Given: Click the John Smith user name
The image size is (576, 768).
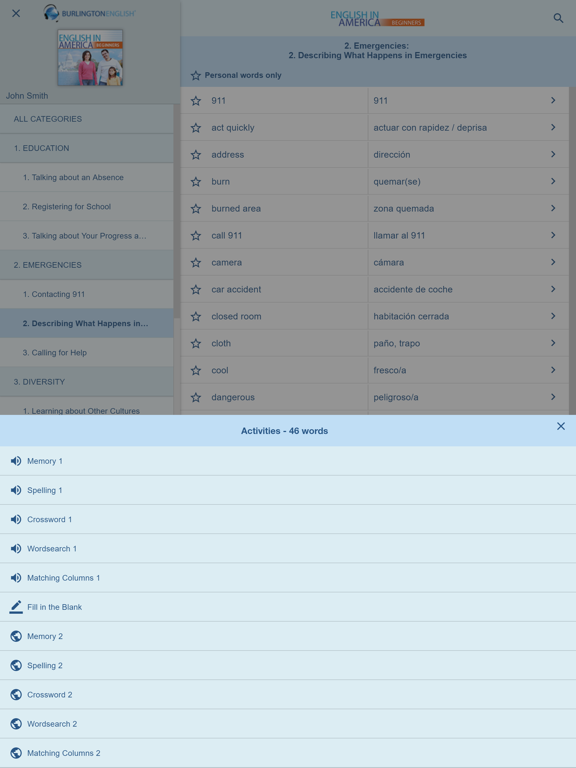Looking at the screenshot, I should coord(27,96).
